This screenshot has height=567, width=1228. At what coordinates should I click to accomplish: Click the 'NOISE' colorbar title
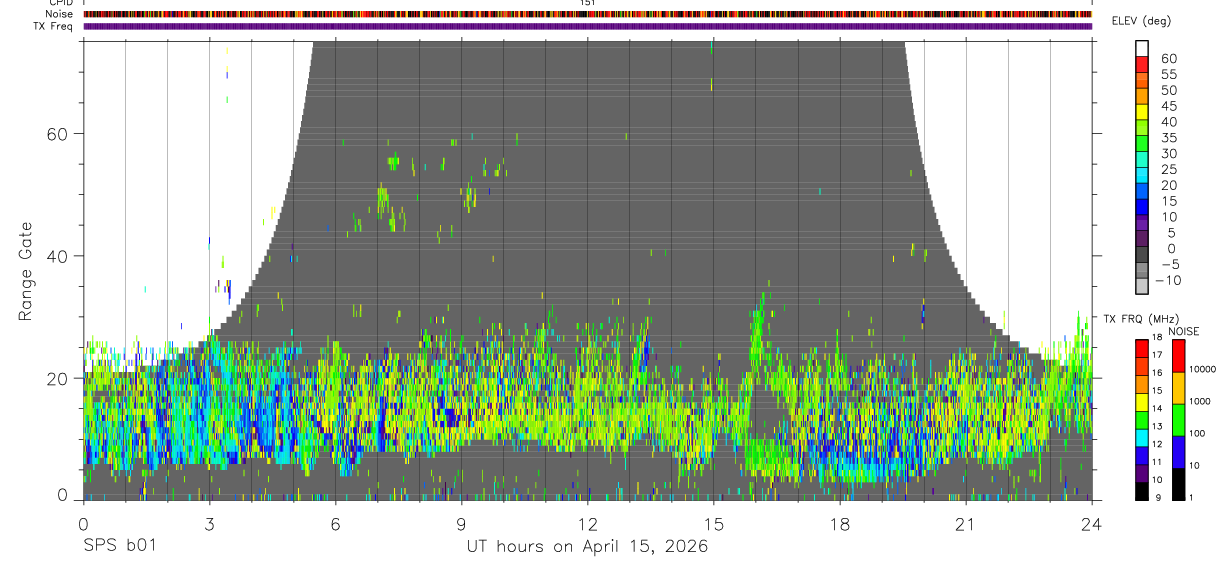pyautogui.click(x=1183, y=331)
